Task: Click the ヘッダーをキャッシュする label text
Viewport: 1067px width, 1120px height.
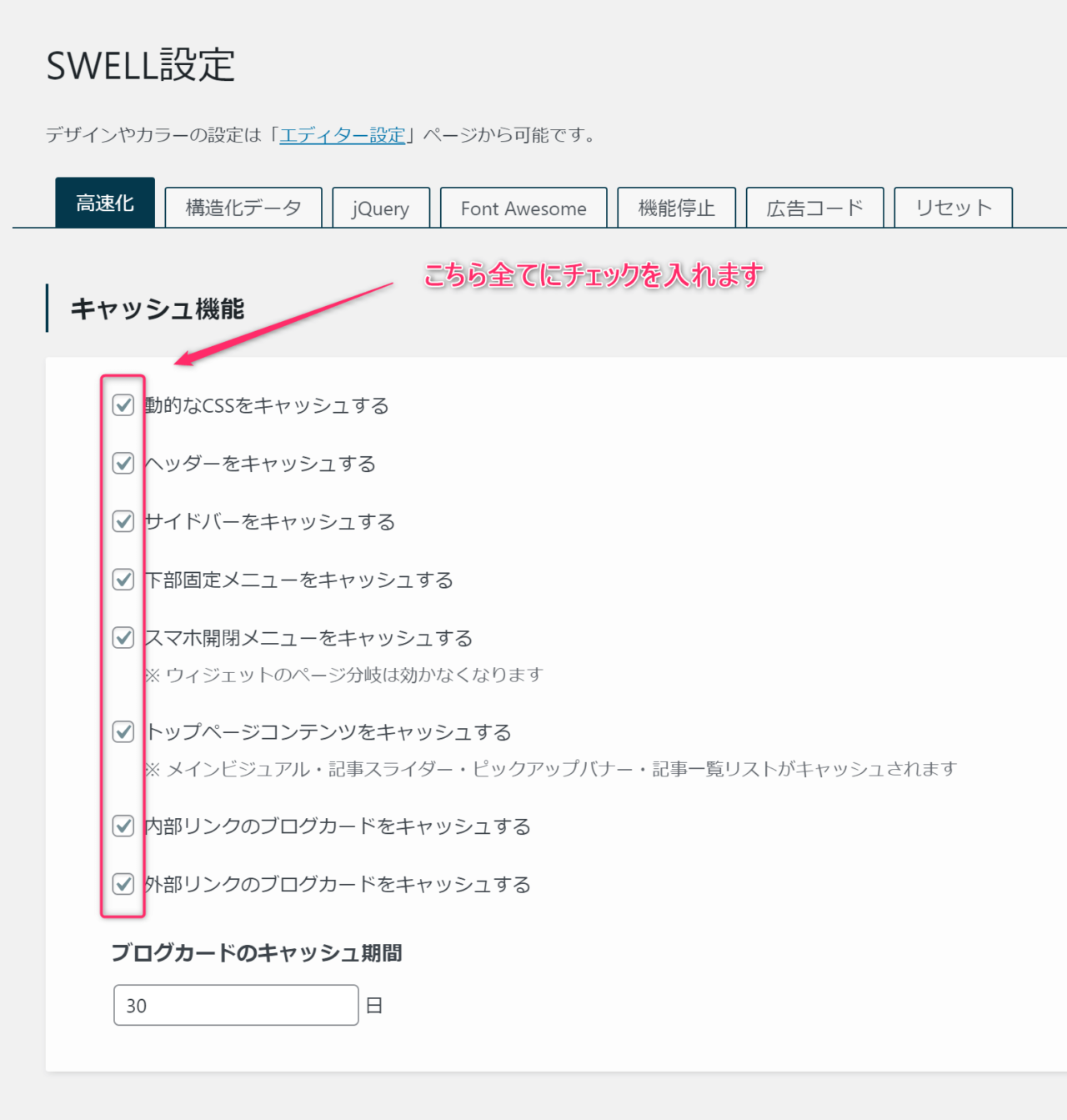Action: [x=260, y=464]
